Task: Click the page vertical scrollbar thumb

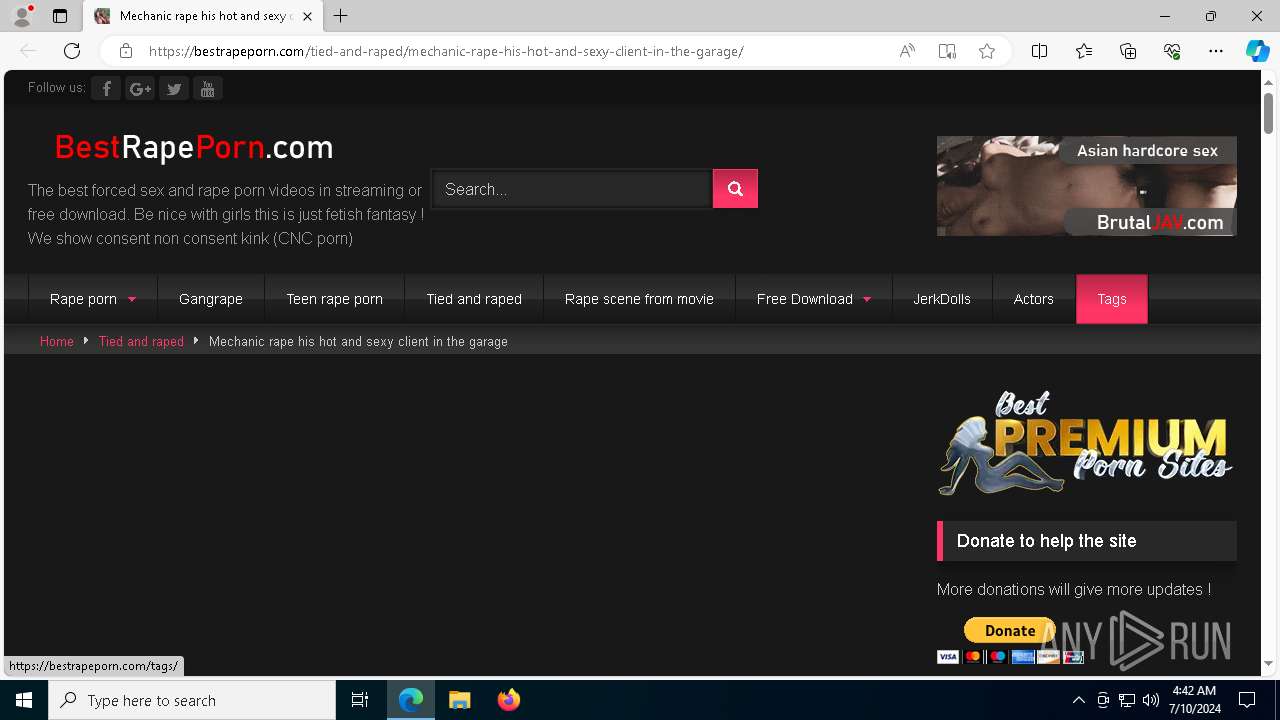Action: coord(1269,112)
